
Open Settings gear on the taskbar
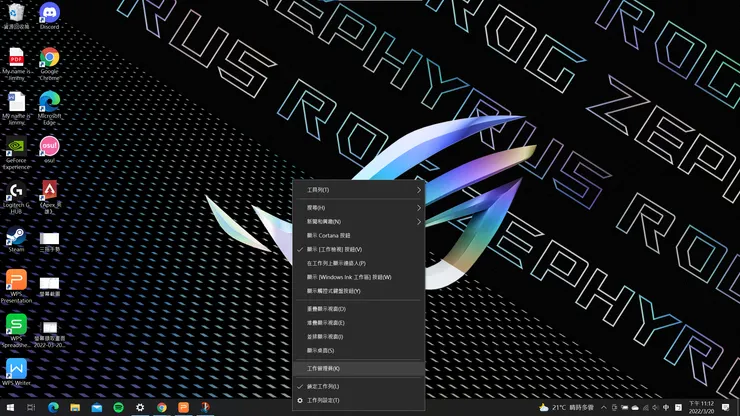(x=140, y=407)
